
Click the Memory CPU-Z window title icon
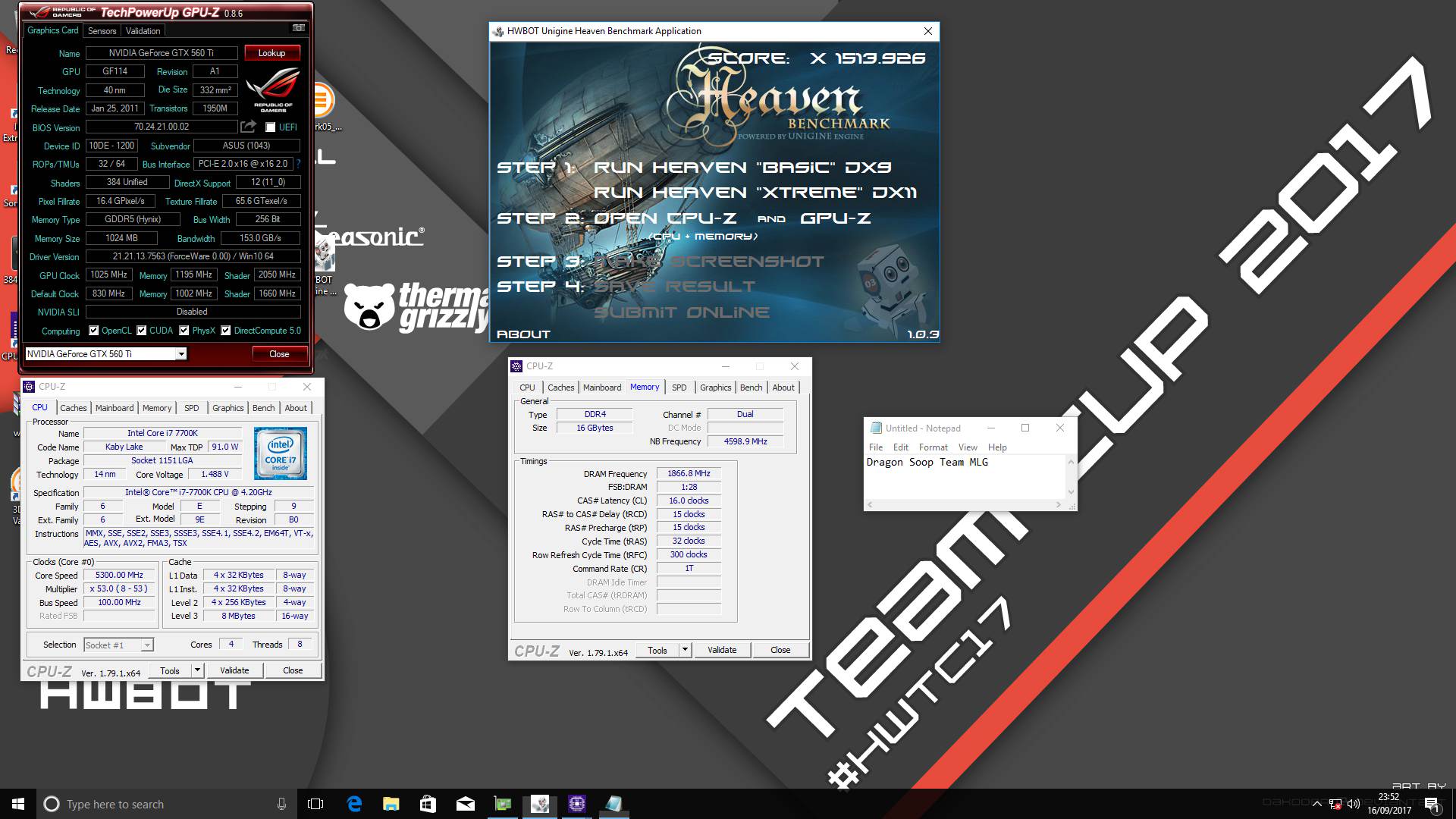tap(516, 366)
